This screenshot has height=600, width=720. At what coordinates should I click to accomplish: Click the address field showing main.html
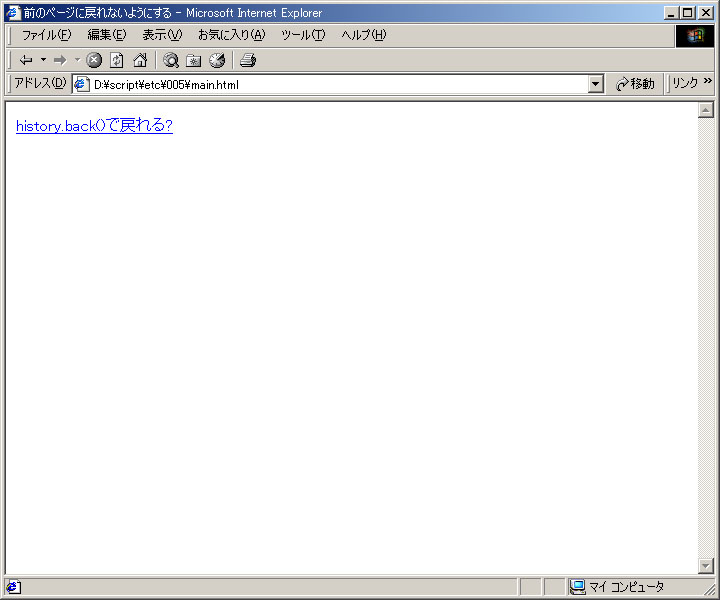click(338, 84)
